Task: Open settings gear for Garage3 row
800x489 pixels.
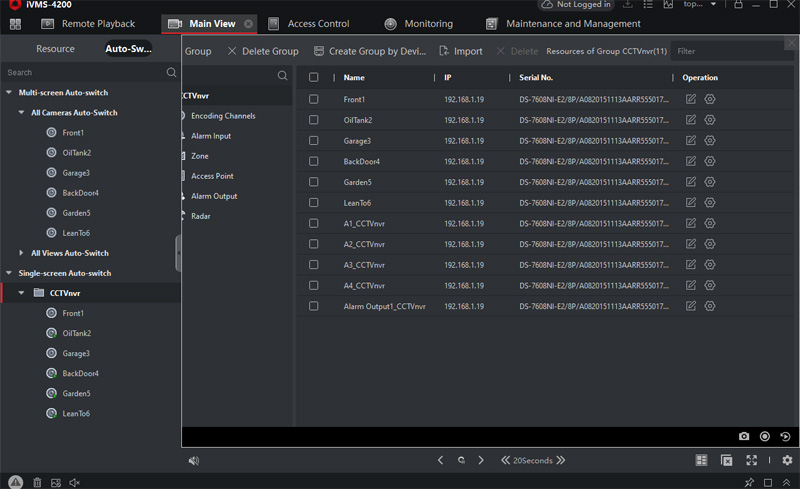Action: pos(710,141)
